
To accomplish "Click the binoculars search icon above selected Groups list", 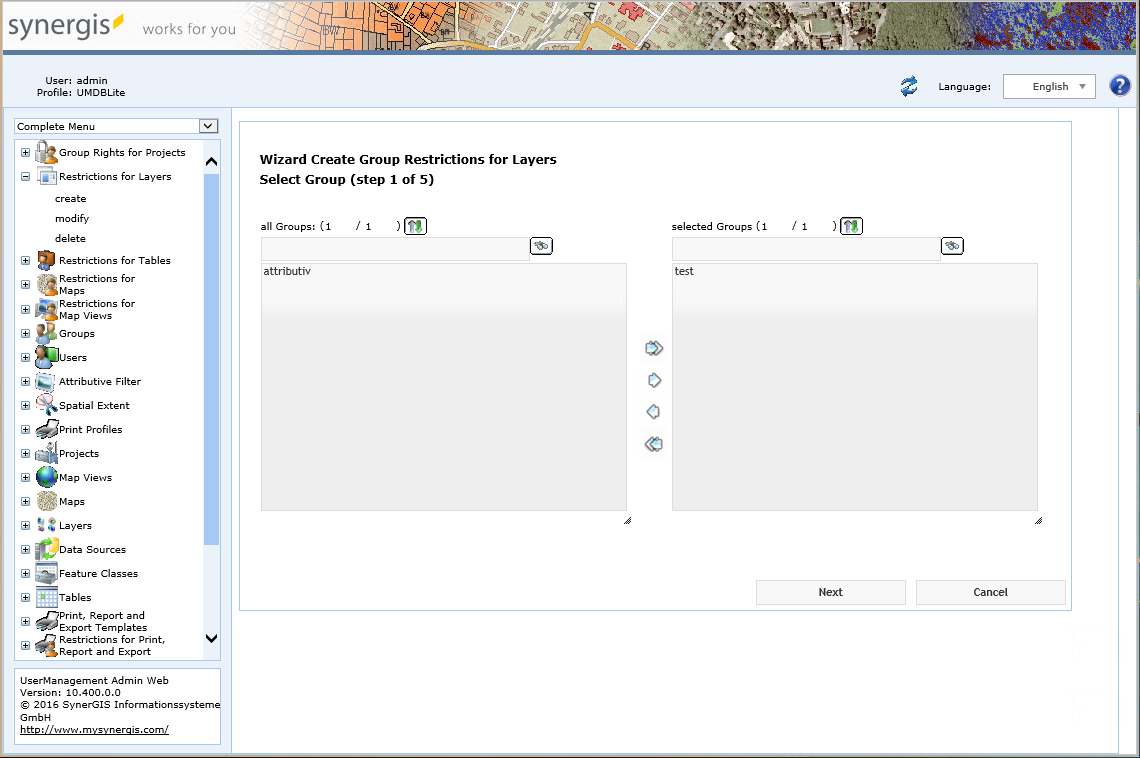I will pos(952,245).
